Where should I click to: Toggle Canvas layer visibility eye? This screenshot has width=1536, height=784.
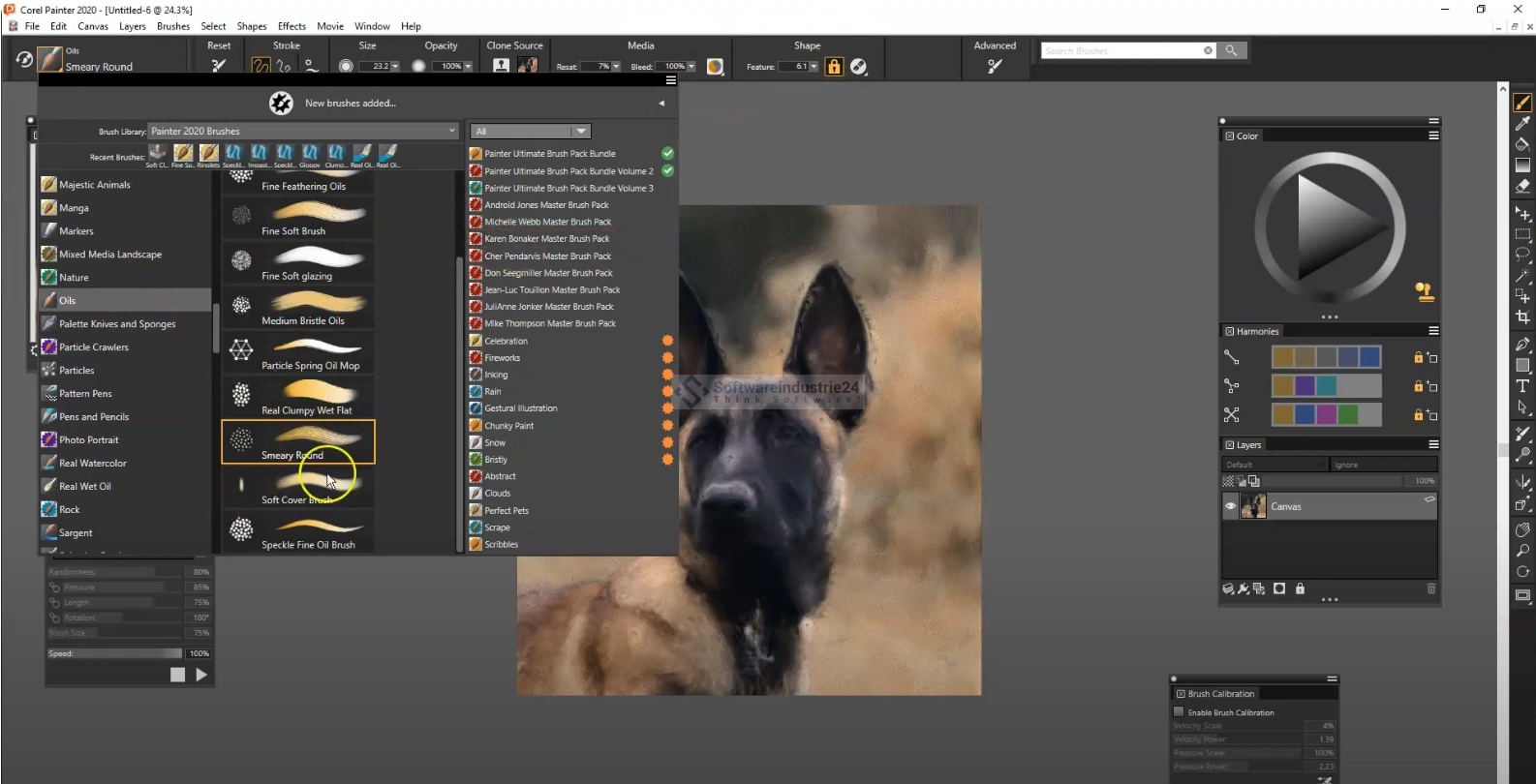(1231, 506)
